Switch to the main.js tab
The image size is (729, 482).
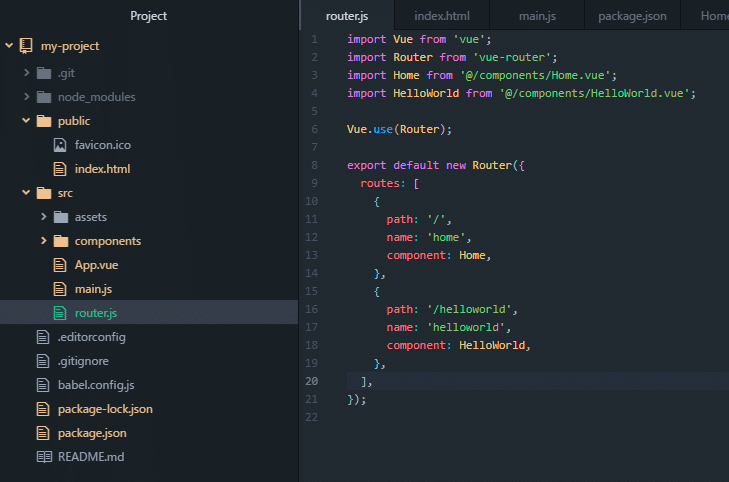tap(537, 16)
